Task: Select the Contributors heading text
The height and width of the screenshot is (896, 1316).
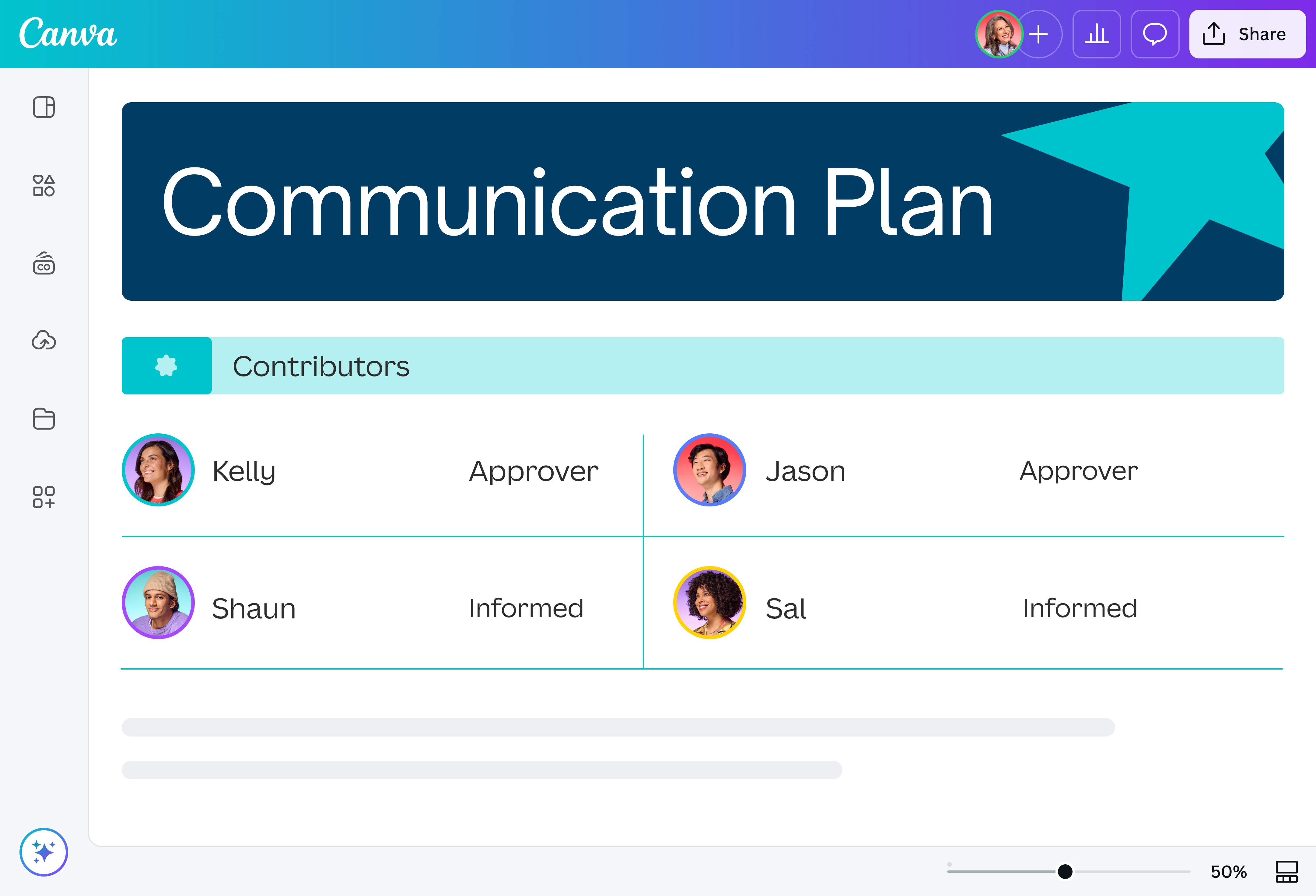Action: coord(321,366)
